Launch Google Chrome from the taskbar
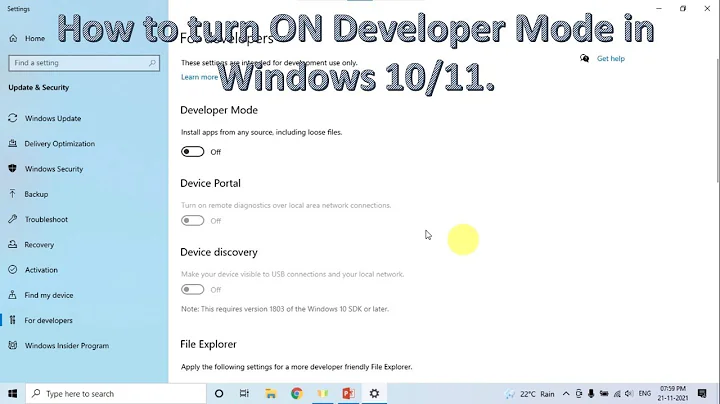Image resolution: width=720 pixels, height=404 pixels. point(297,394)
